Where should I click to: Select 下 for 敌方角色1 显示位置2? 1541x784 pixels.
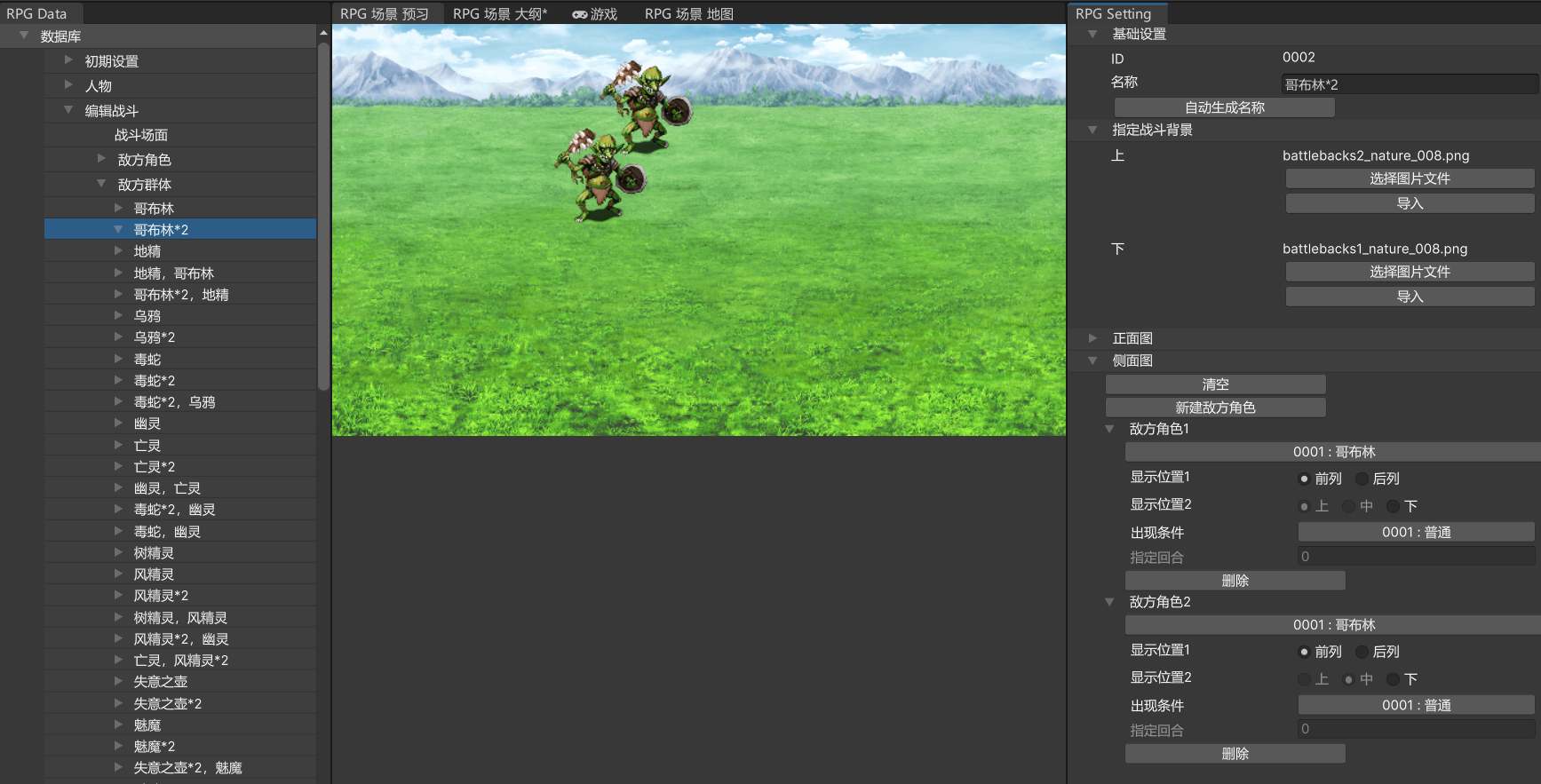1394,506
